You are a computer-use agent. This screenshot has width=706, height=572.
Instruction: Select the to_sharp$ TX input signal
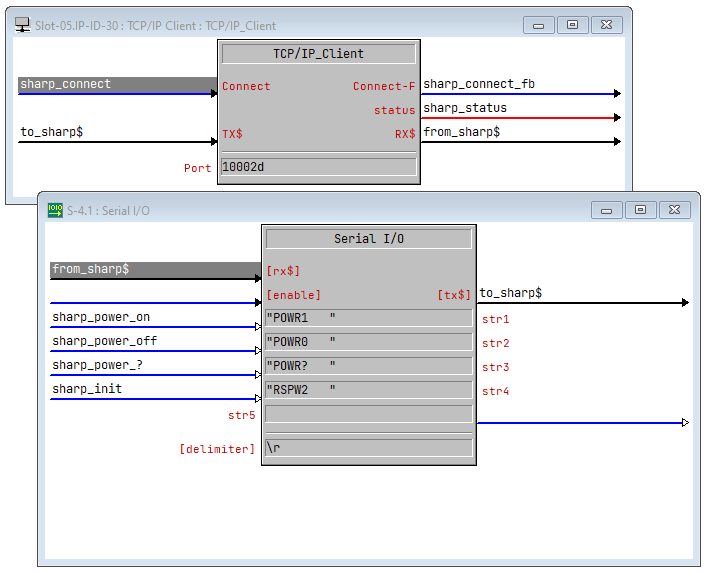pyautogui.click(x=52, y=132)
